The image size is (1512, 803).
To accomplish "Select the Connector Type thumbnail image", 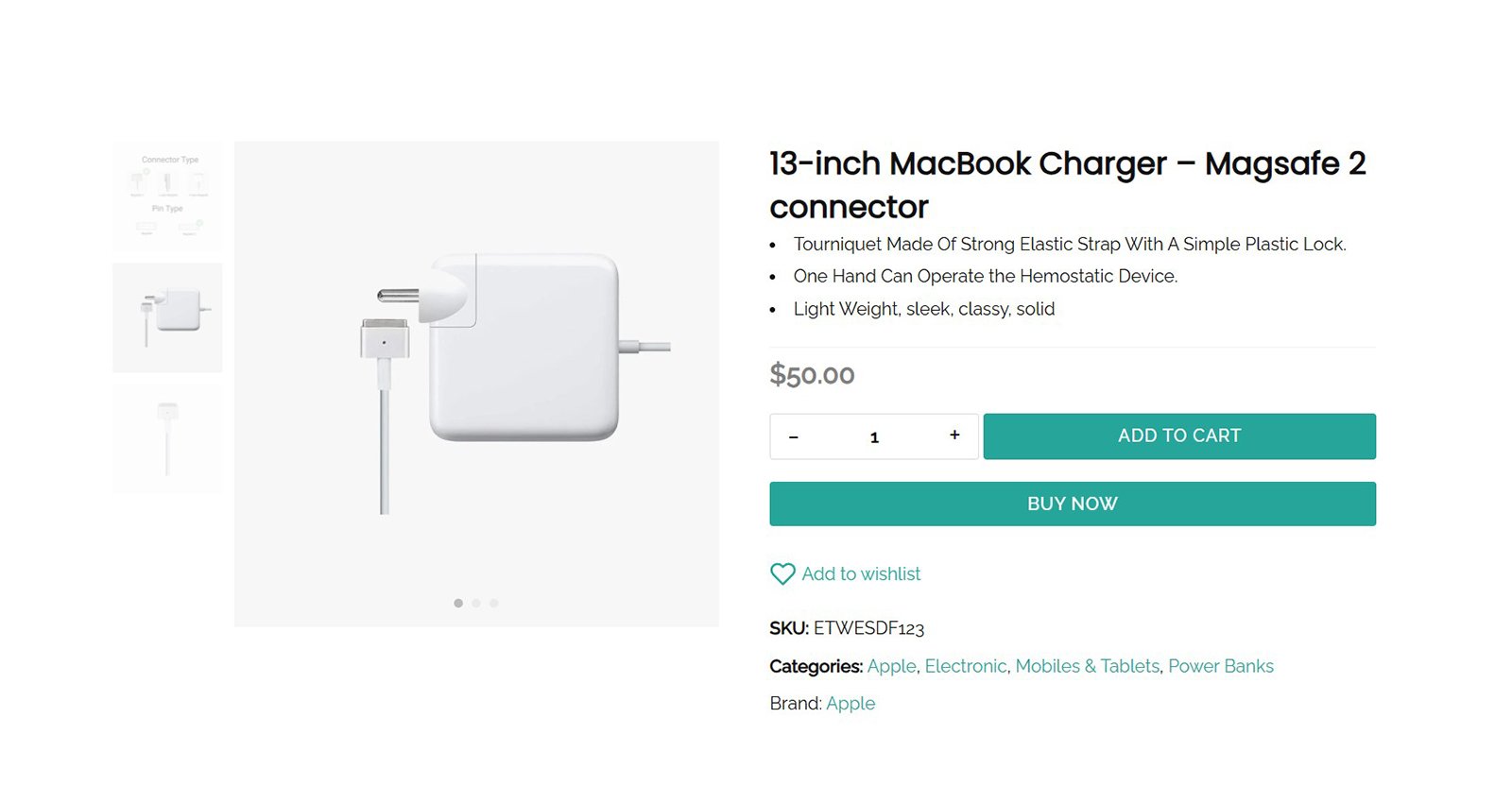I will (168, 196).
